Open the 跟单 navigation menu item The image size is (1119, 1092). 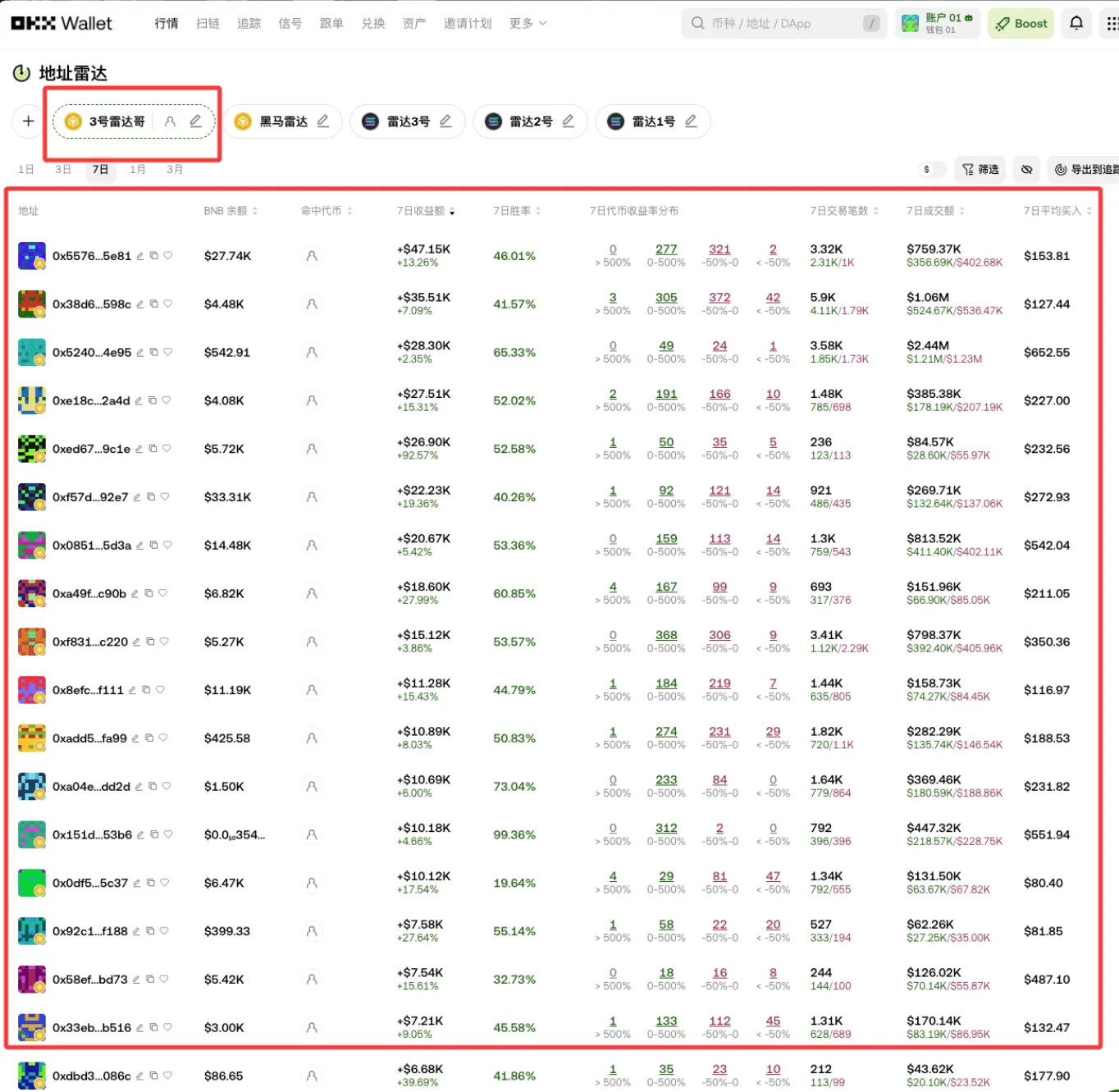[x=331, y=23]
